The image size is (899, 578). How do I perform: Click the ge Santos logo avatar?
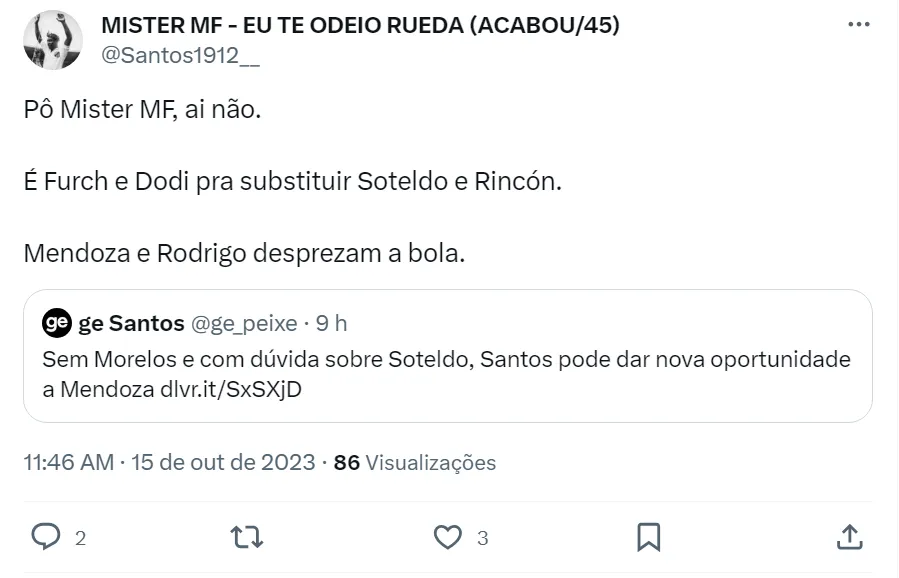click(x=57, y=323)
